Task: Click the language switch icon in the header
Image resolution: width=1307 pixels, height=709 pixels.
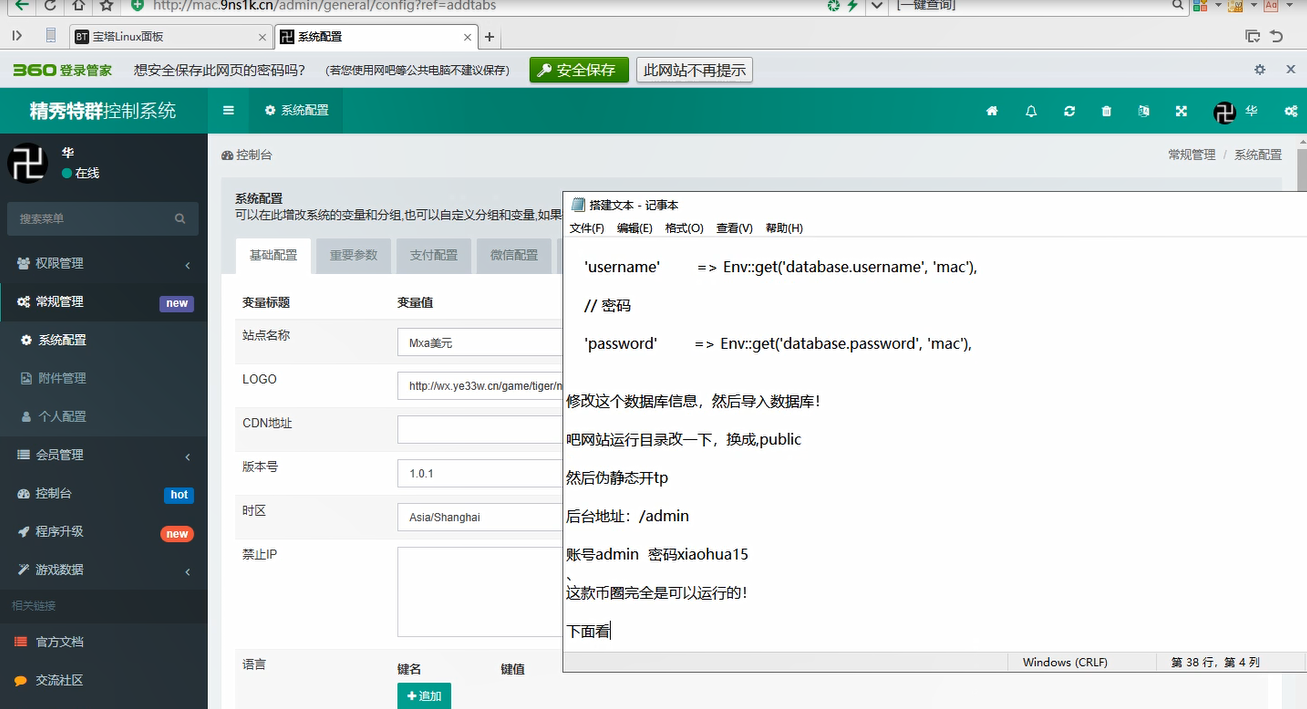Action: 1143,111
